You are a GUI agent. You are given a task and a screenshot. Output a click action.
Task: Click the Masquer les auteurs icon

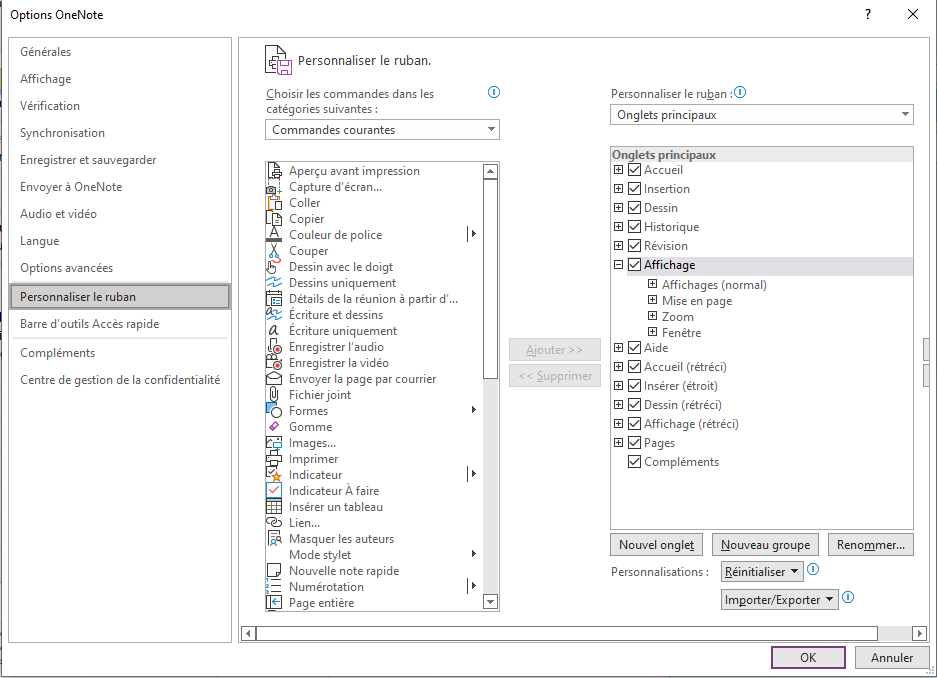point(274,539)
